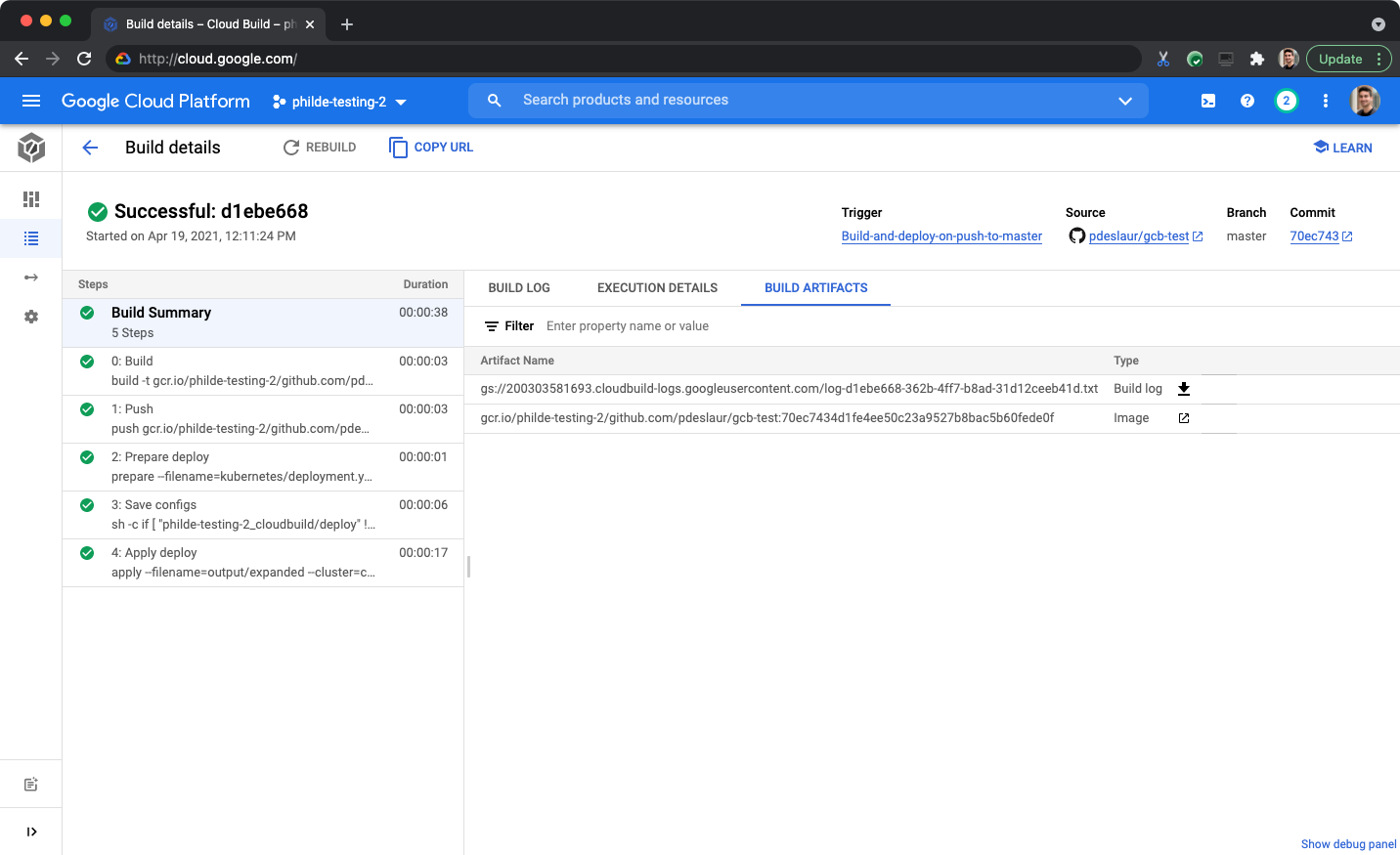Image resolution: width=1400 pixels, height=855 pixels.
Task: Click the Artifact Name column header
Action: click(x=517, y=361)
